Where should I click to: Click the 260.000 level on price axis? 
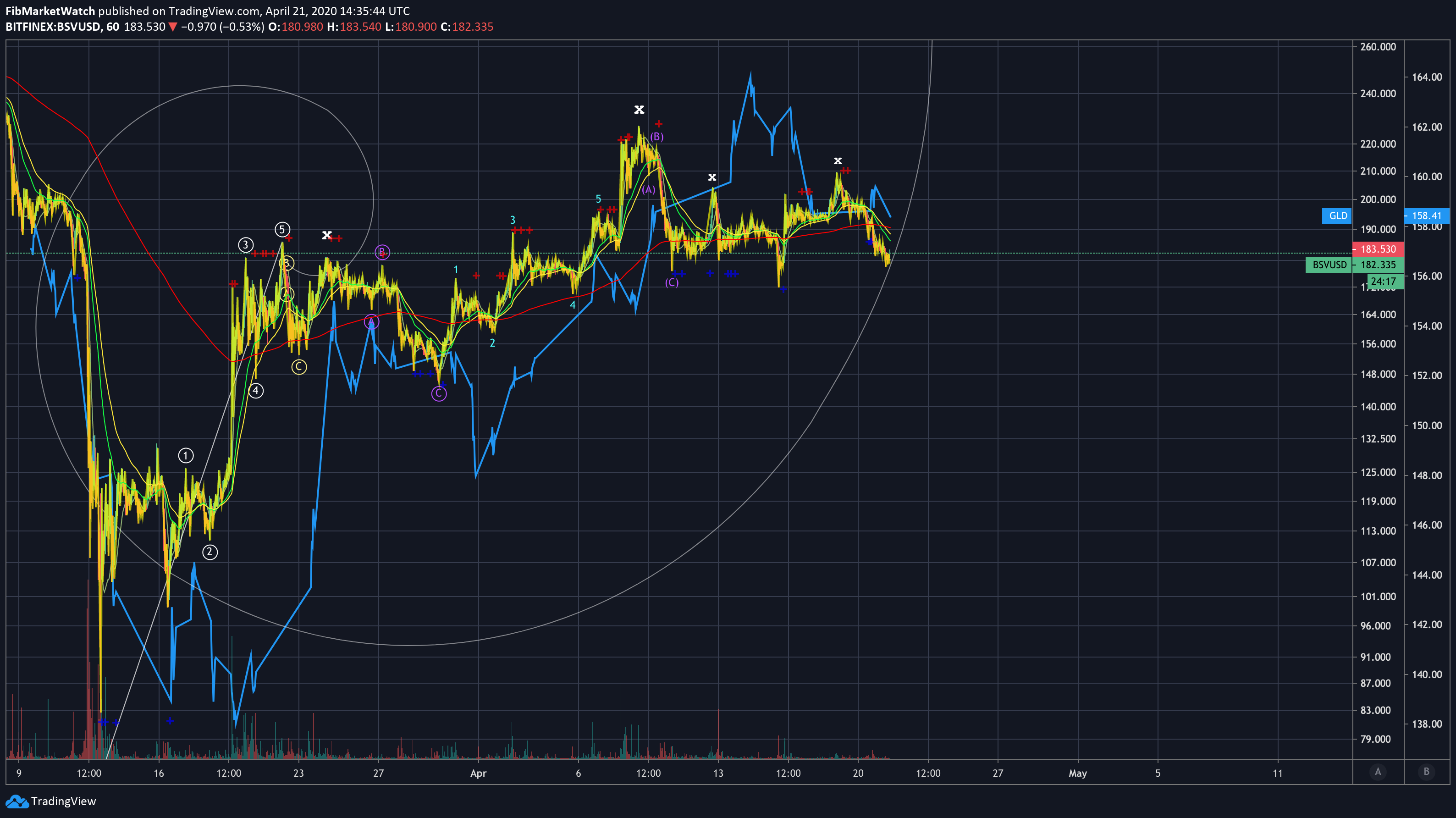[x=1378, y=47]
